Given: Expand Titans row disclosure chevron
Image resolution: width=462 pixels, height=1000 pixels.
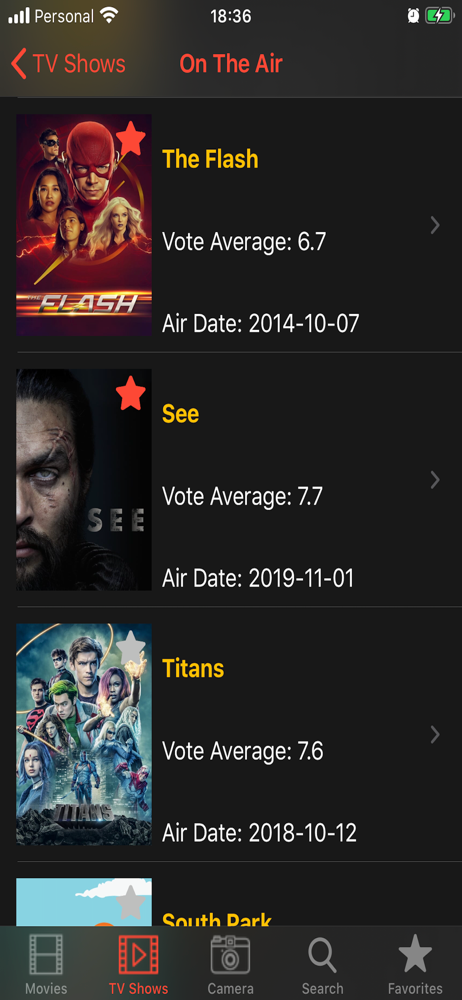Looking at the screenshot, I should point(435,735).
